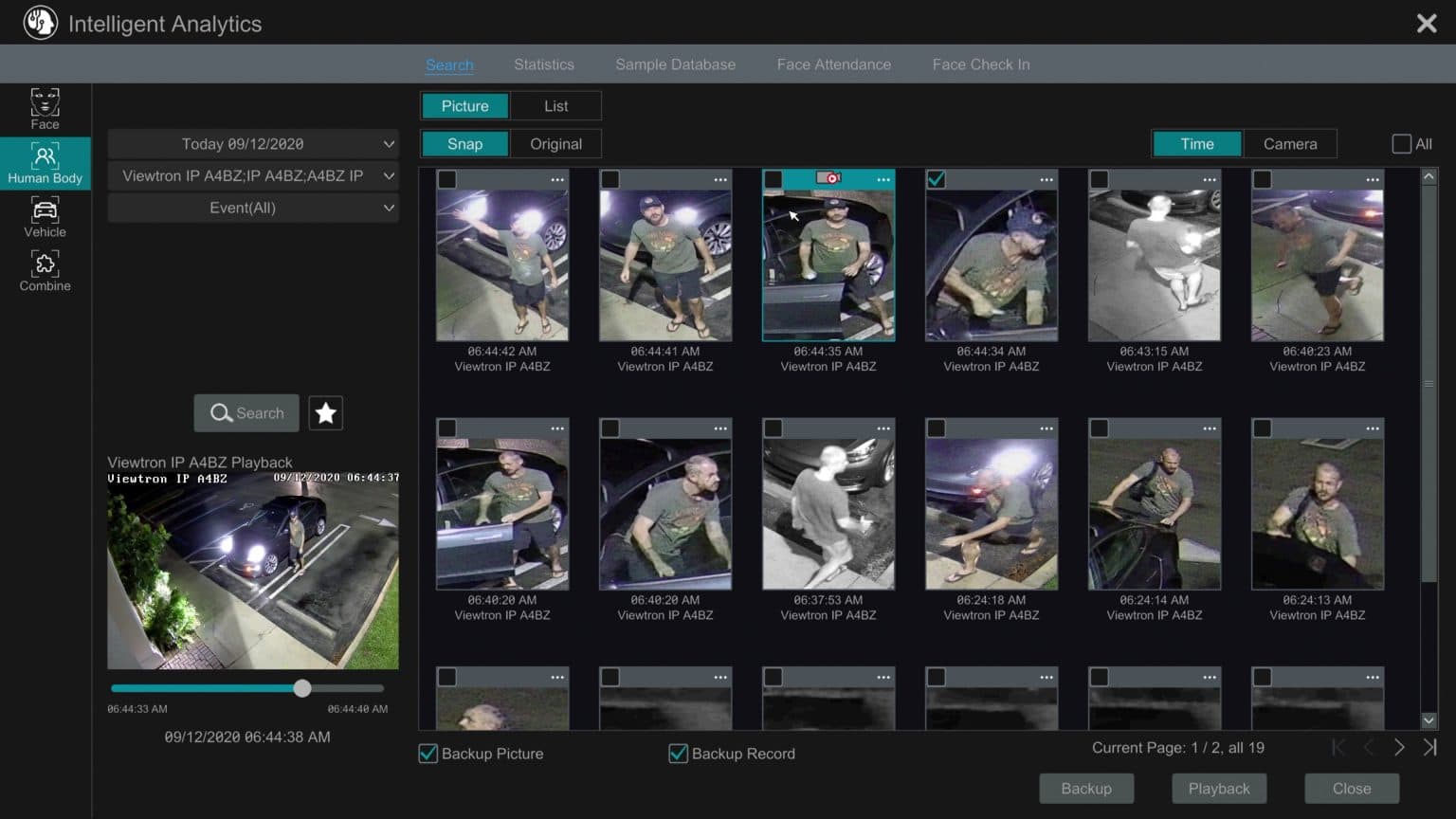
Task: Click the camera record icon on the 06:44:35 snapshot
Action: tap(828, 178)
